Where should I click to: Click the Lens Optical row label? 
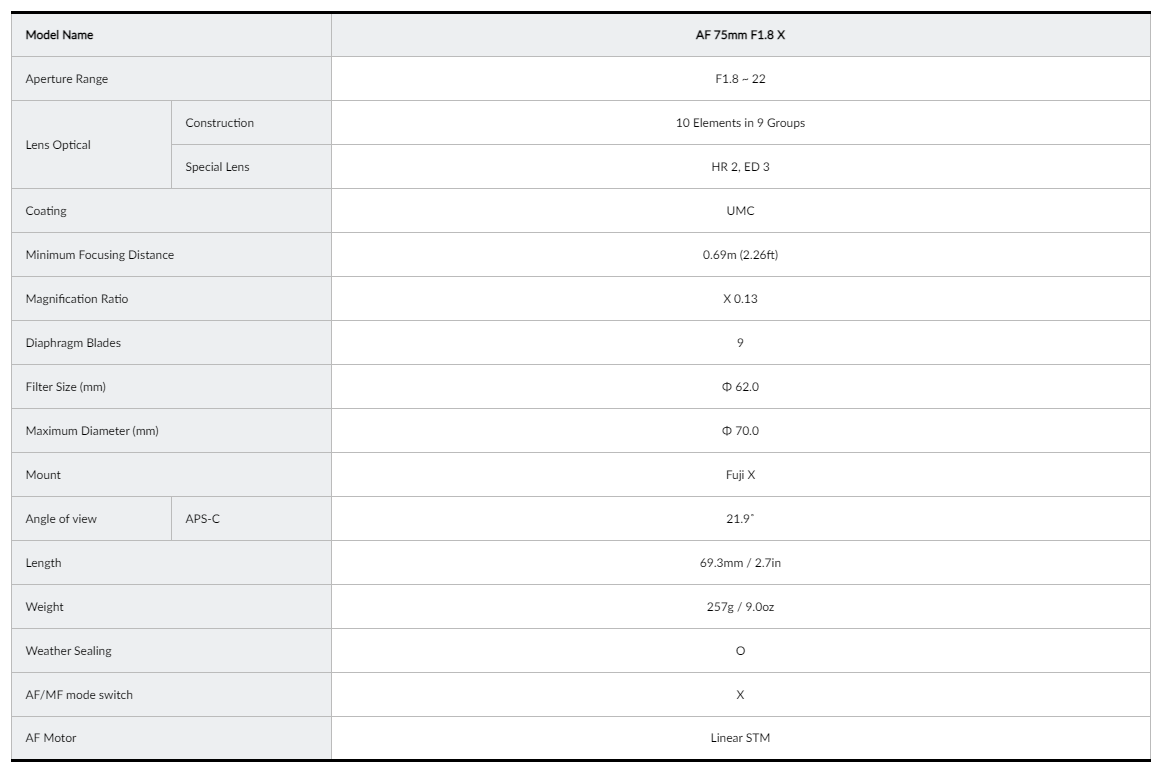tap(58, 145)
